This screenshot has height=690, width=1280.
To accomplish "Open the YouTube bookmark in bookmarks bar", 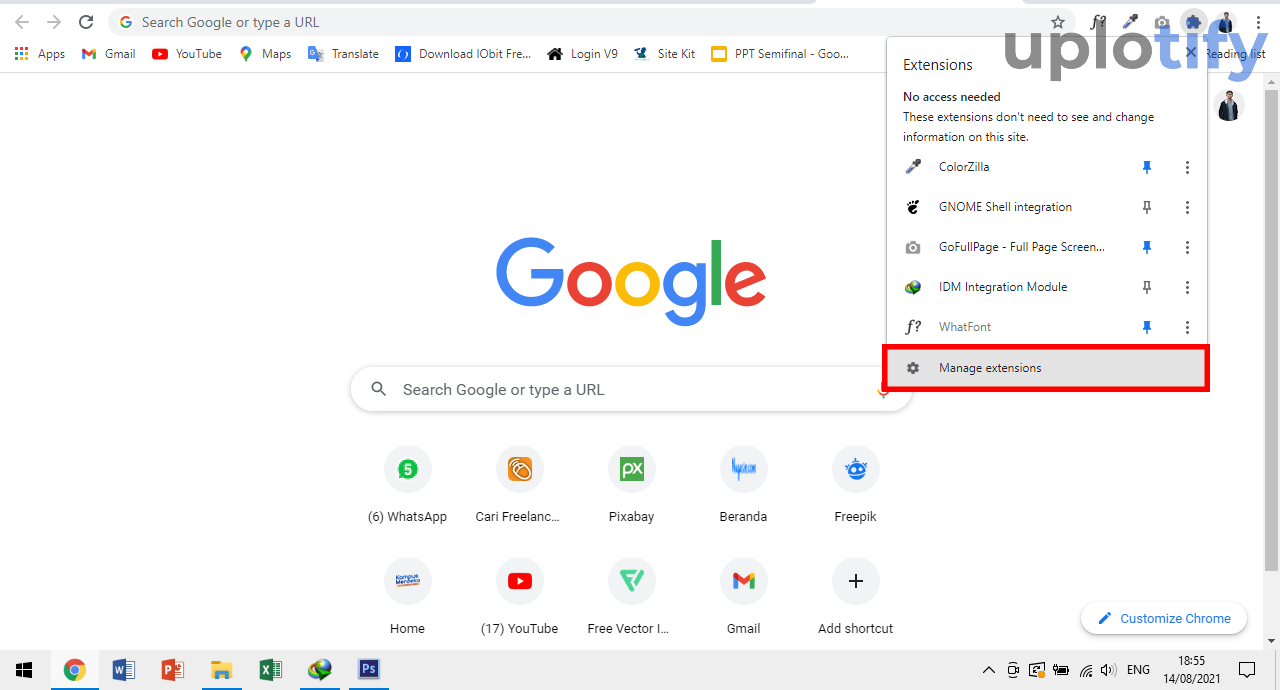I will tap(187, 54).
